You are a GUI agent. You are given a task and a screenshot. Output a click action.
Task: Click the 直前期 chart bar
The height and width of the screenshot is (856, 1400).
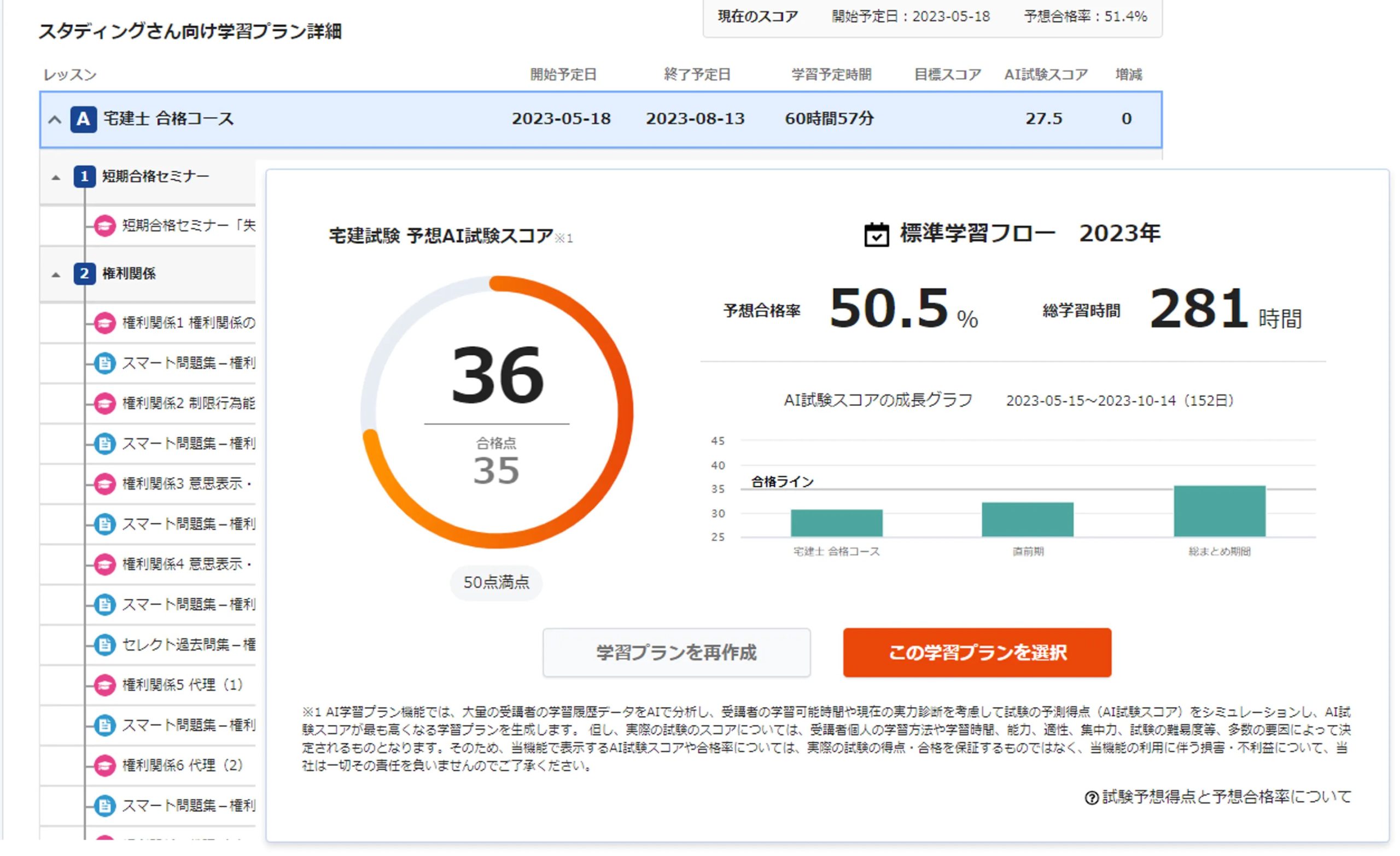1028,520
